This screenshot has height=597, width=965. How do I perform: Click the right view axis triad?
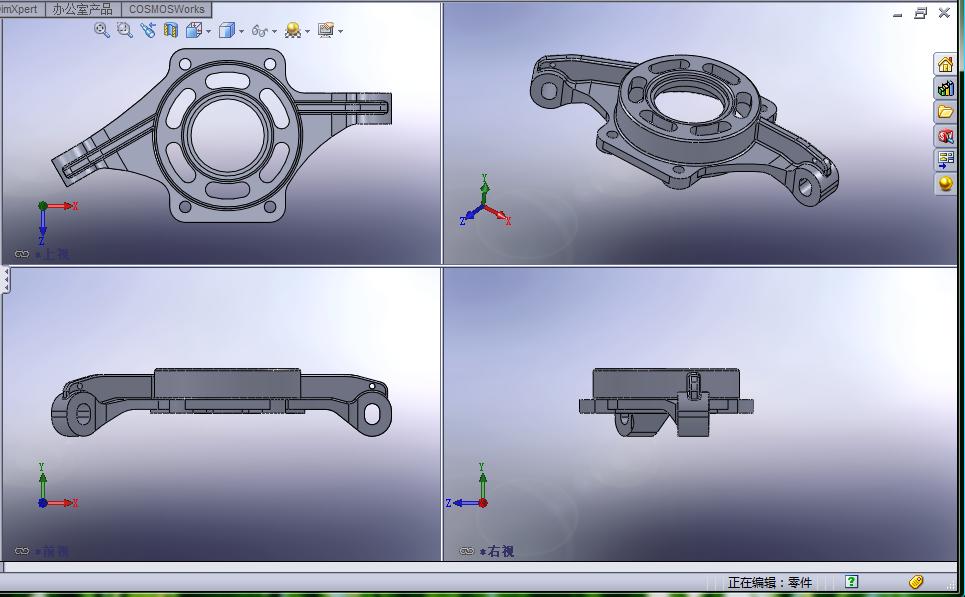[x=467, y=486]
